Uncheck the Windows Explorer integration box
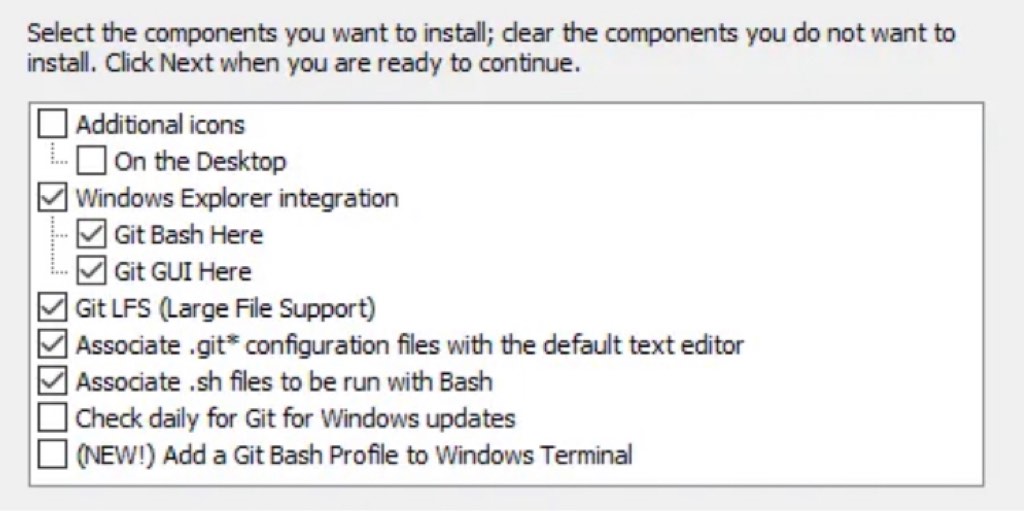This screenshot has height=511, width=1024. pyautogui.click(x=52, y=198)
